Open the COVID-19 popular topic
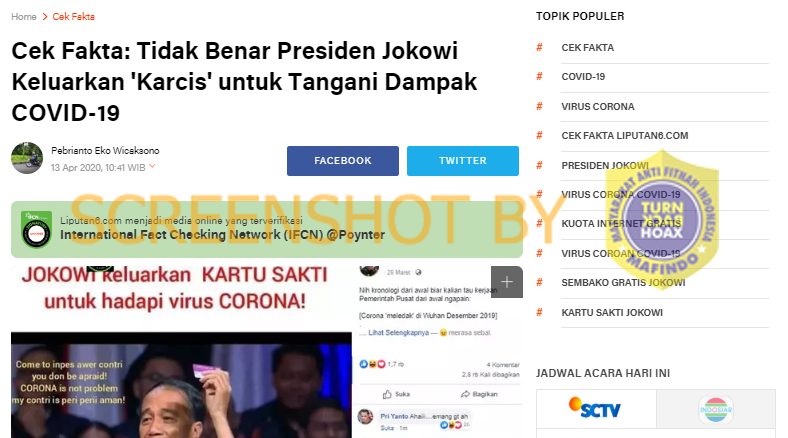 583,77
